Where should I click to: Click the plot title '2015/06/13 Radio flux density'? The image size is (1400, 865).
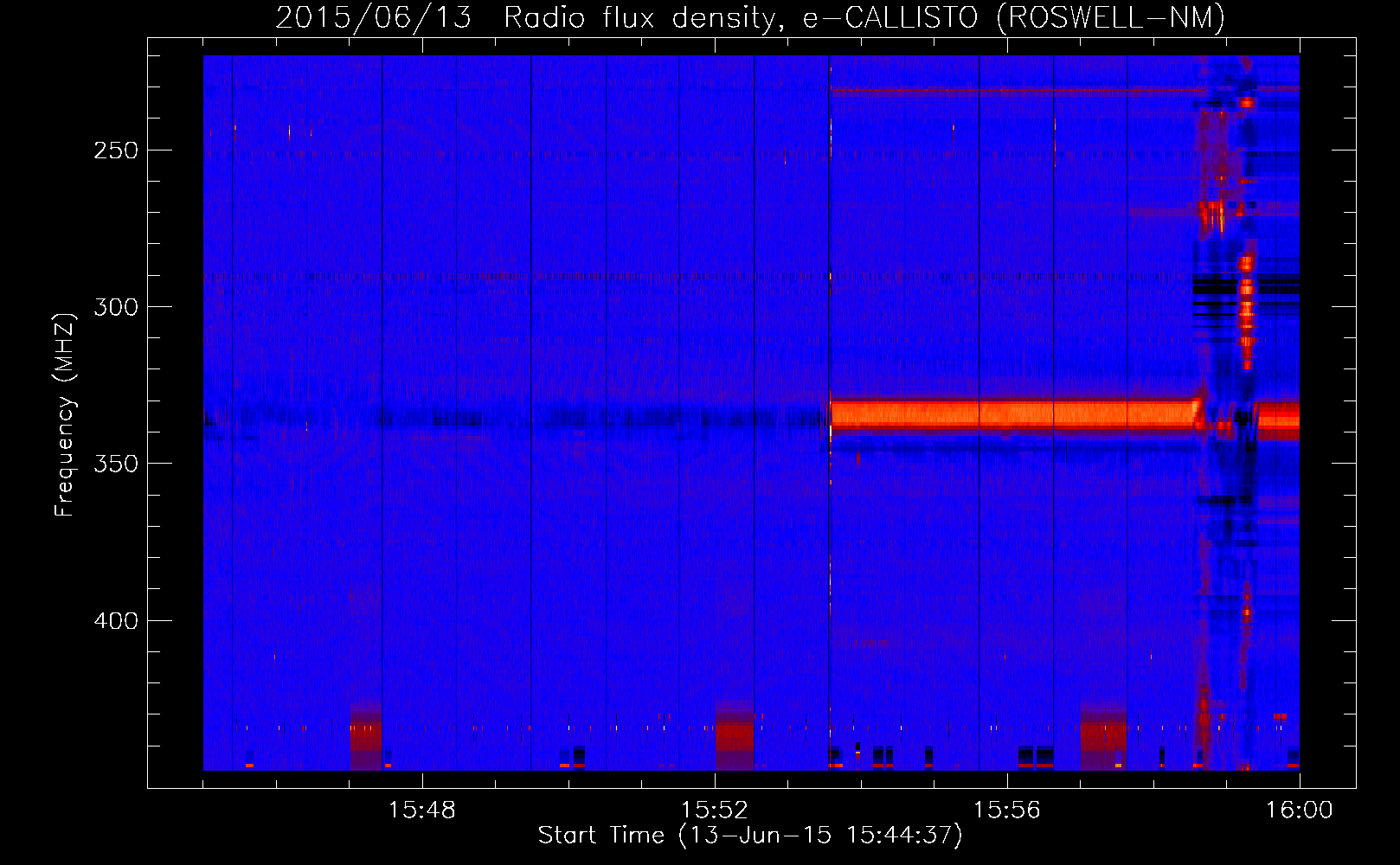pos(750,17)
